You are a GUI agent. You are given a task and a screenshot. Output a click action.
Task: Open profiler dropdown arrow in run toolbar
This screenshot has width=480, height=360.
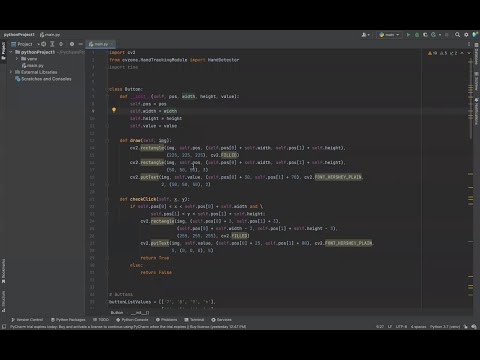point(440,35)
